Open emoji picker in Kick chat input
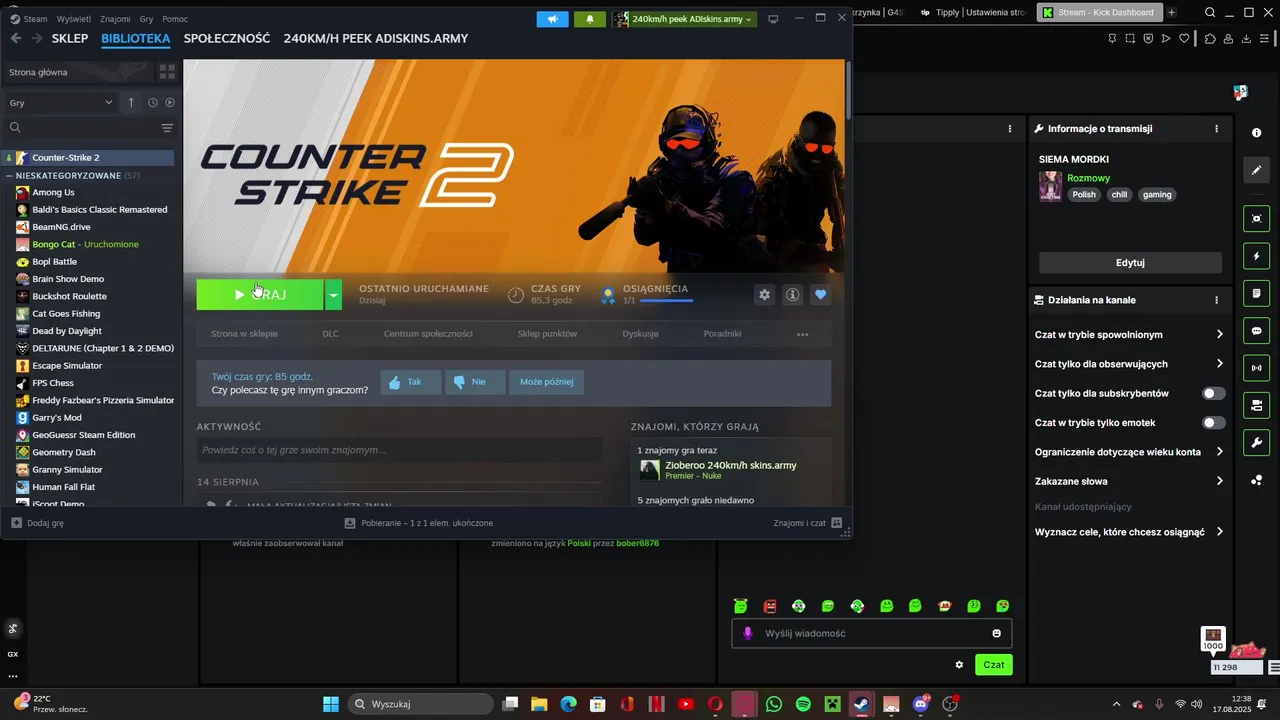 [996, 633]
